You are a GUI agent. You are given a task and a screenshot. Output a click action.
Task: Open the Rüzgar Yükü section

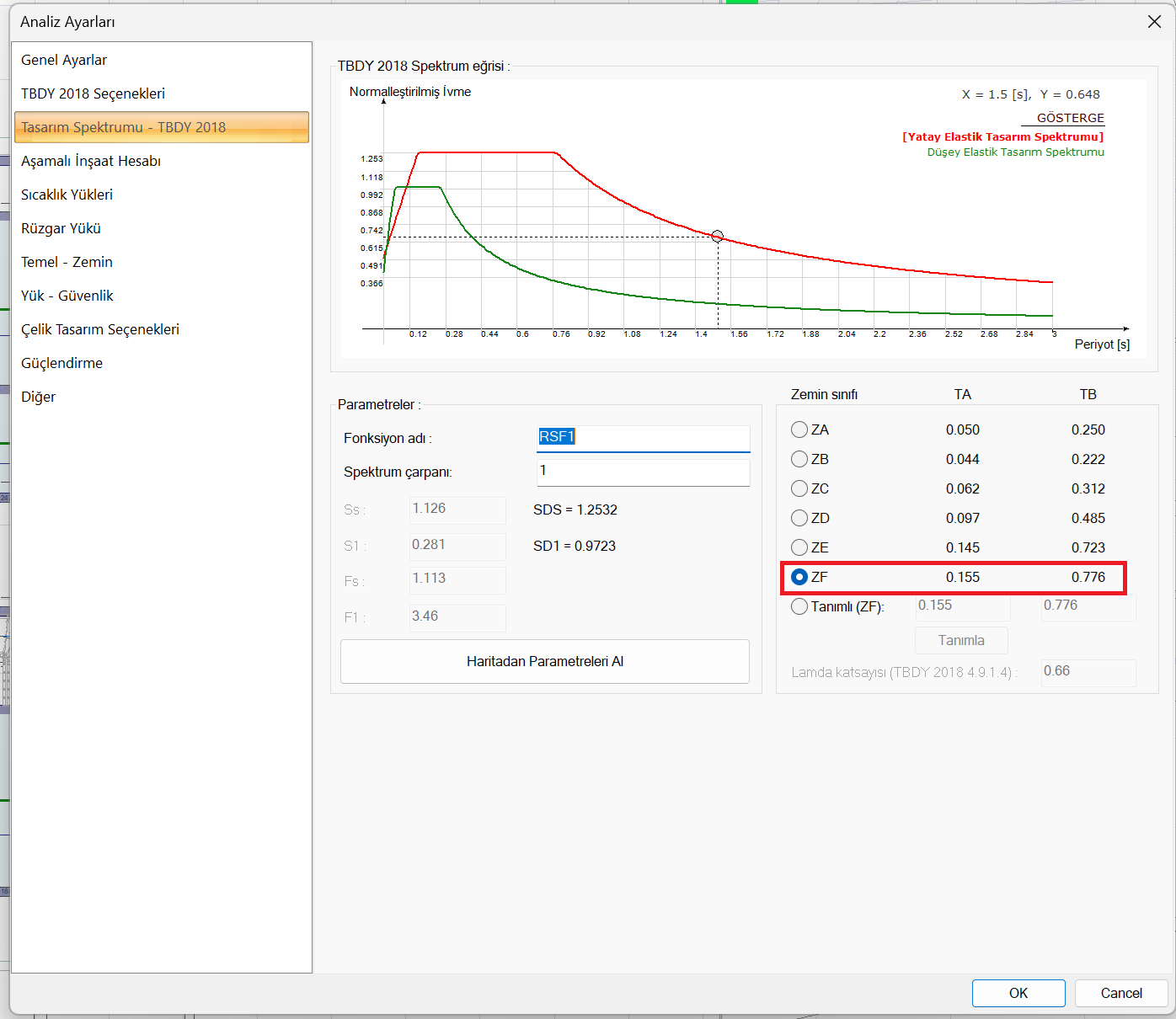click(61, 228)
